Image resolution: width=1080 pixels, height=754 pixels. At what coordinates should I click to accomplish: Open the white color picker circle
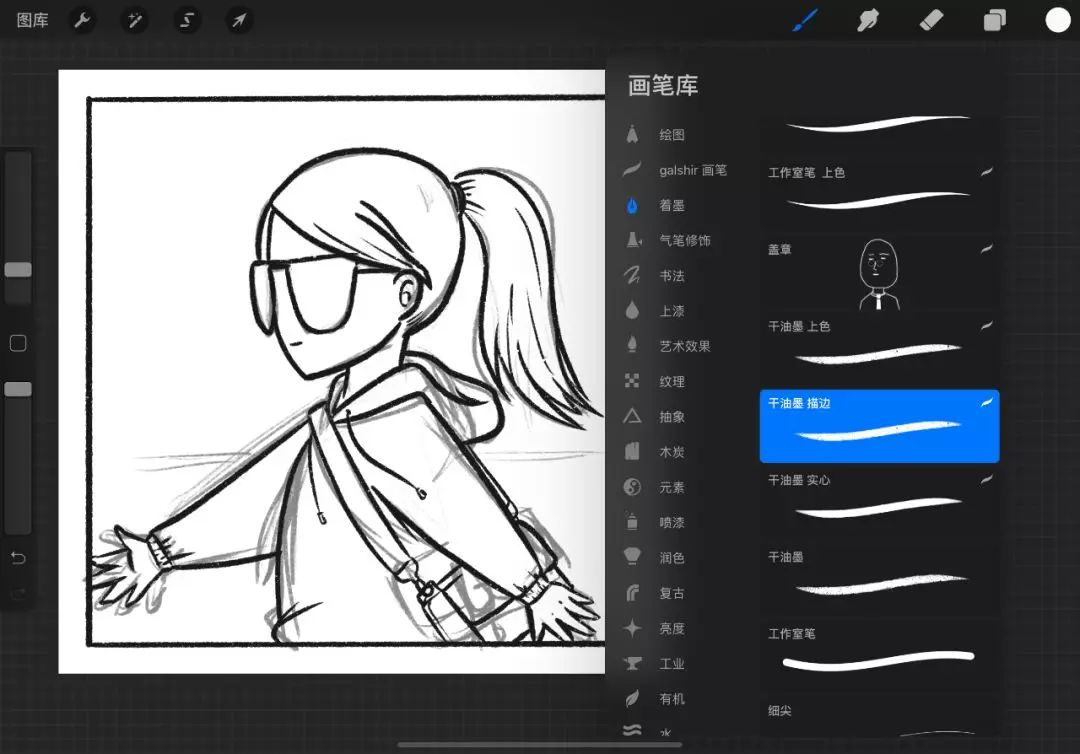pos(1057,20)
